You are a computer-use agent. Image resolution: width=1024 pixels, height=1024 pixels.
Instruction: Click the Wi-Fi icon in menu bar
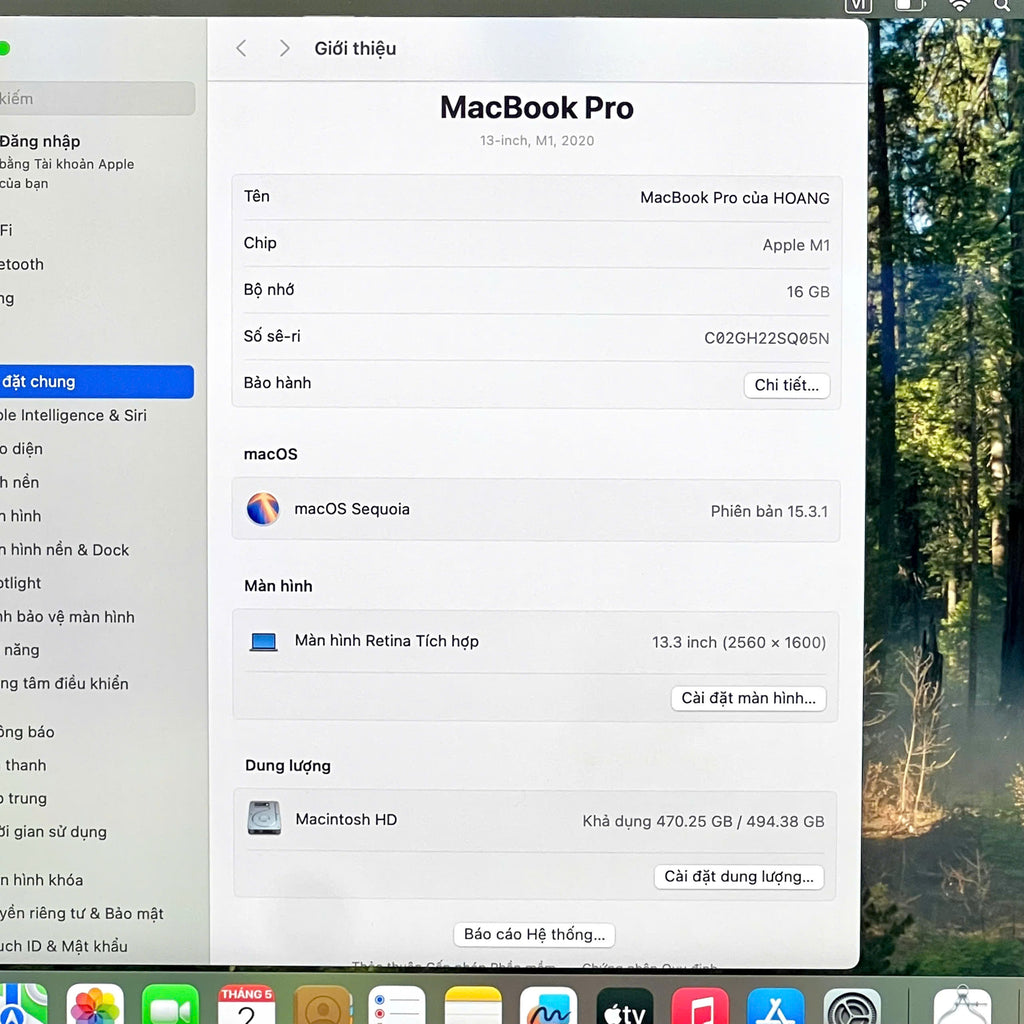959,5
